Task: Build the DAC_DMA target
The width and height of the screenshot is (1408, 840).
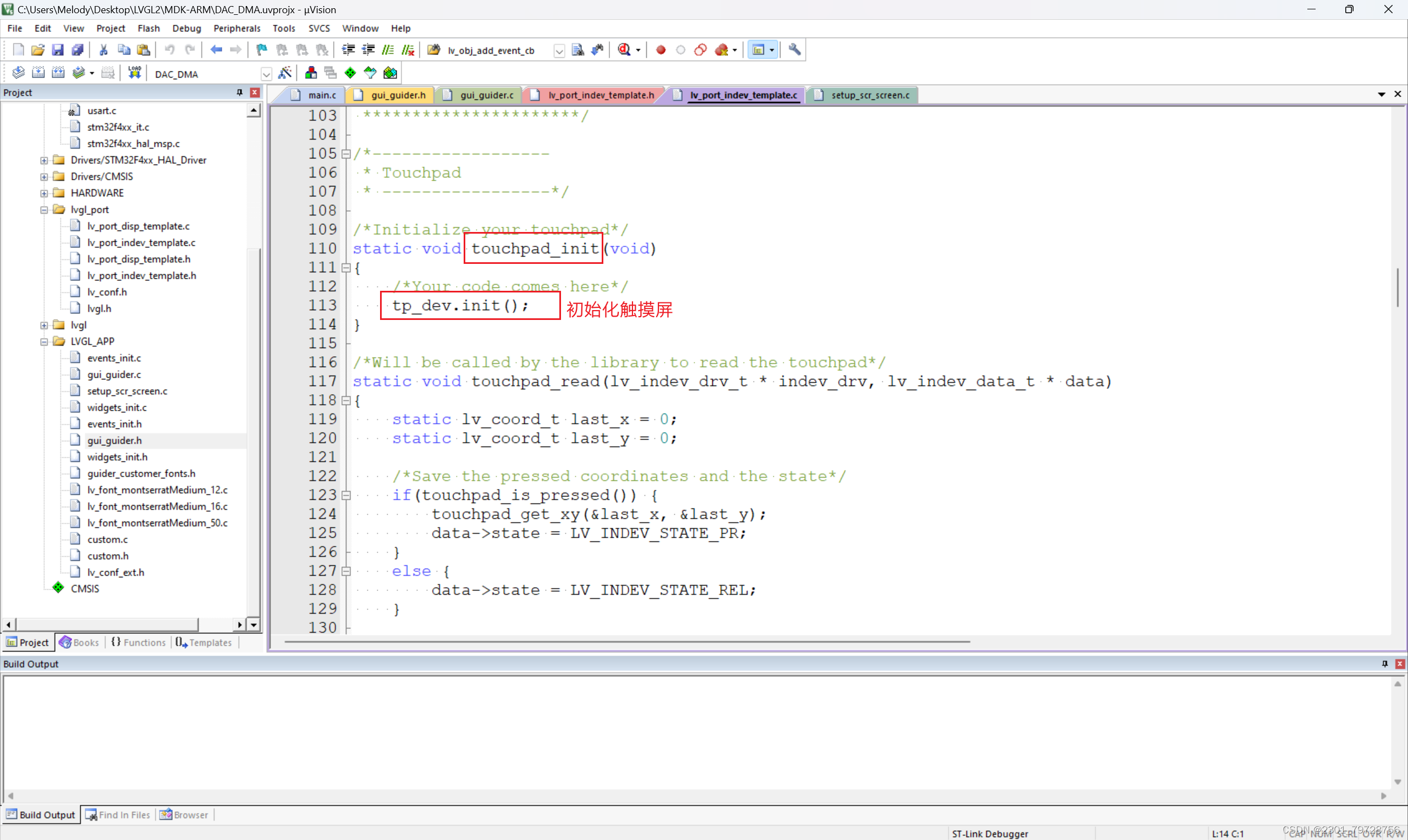Action: (38, 72)
